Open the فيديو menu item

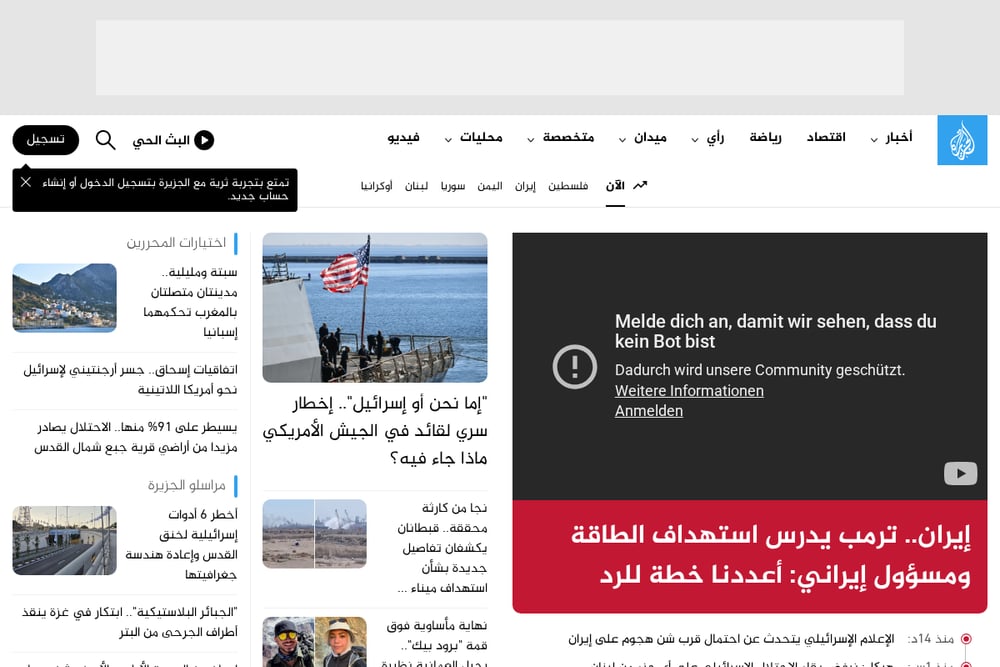(x=403, y=138)
